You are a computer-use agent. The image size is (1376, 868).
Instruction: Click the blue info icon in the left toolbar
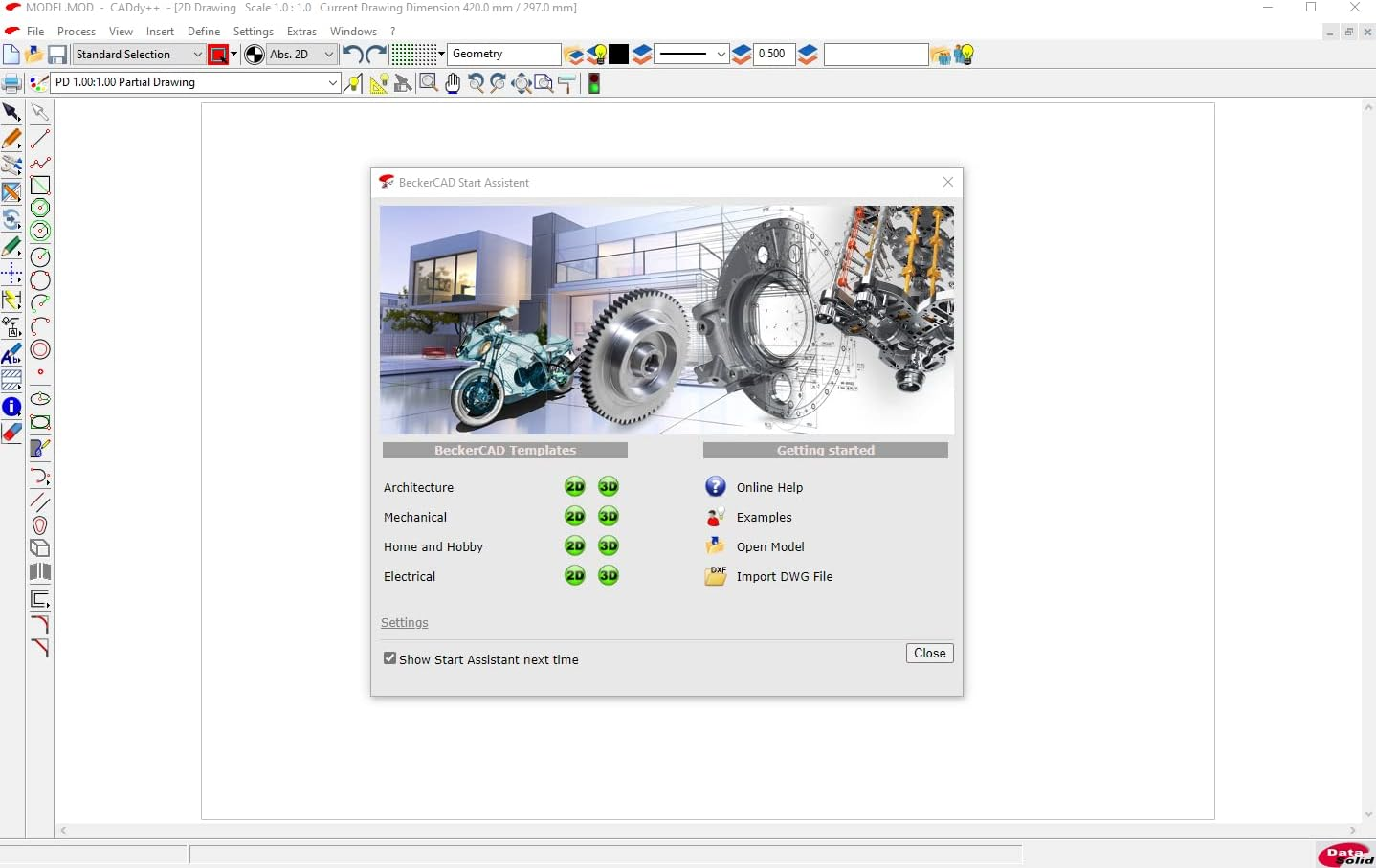(x=11, y=407)
